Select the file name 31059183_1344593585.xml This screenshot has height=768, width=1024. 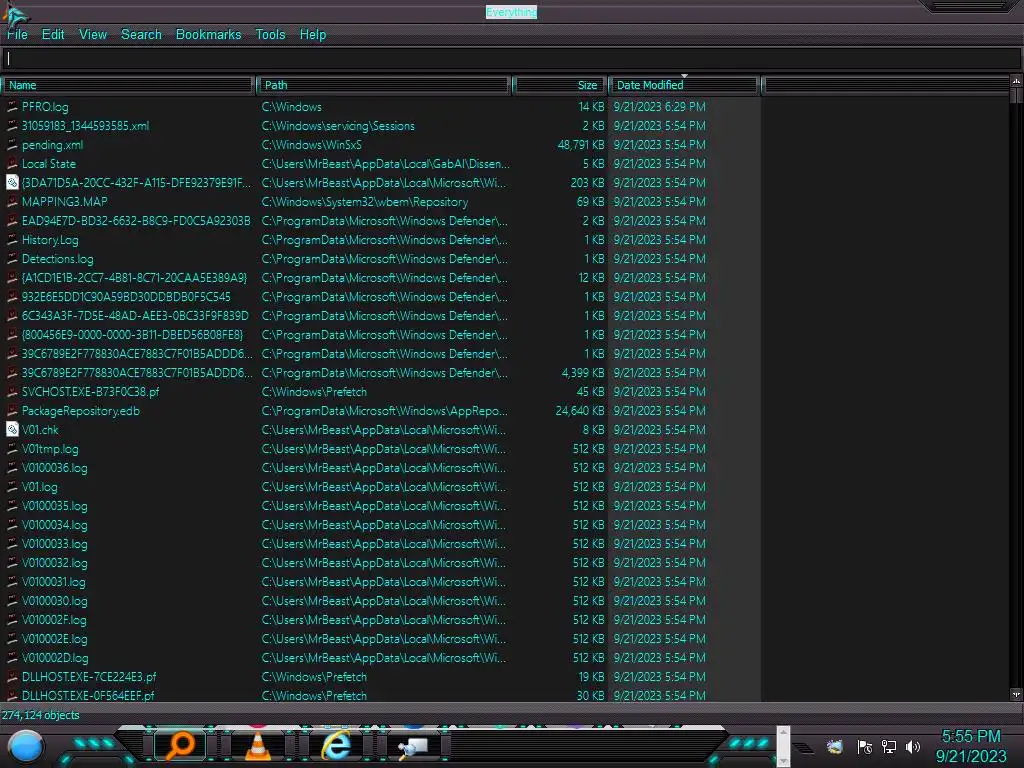86,125
